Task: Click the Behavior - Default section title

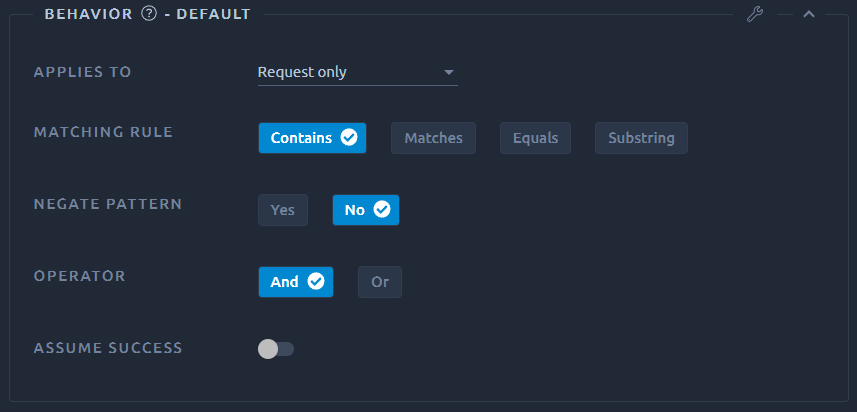Action: 148,14
